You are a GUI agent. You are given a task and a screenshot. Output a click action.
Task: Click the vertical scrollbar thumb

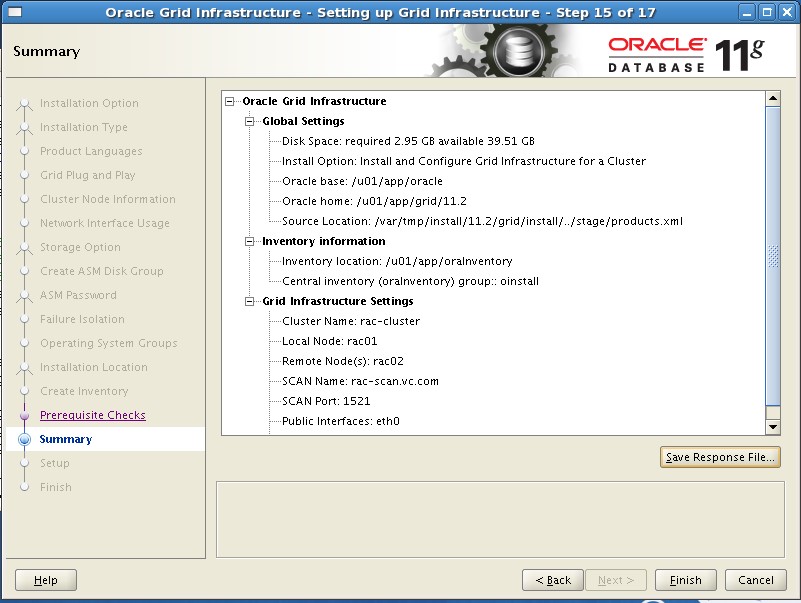pos(773,256)
